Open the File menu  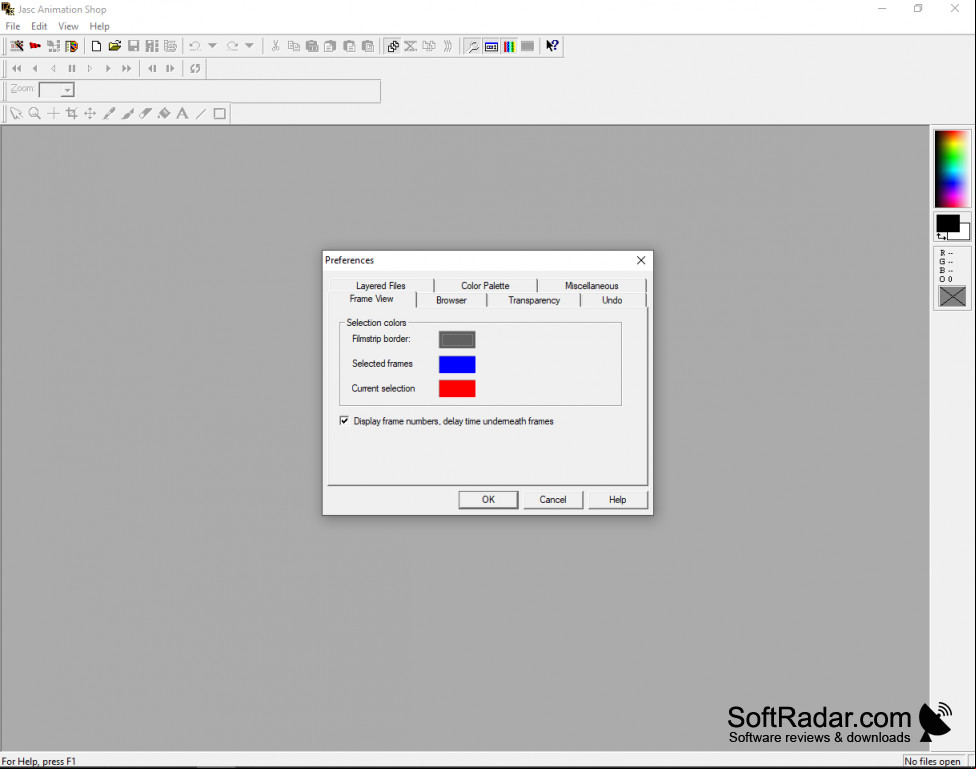[12, 26]
